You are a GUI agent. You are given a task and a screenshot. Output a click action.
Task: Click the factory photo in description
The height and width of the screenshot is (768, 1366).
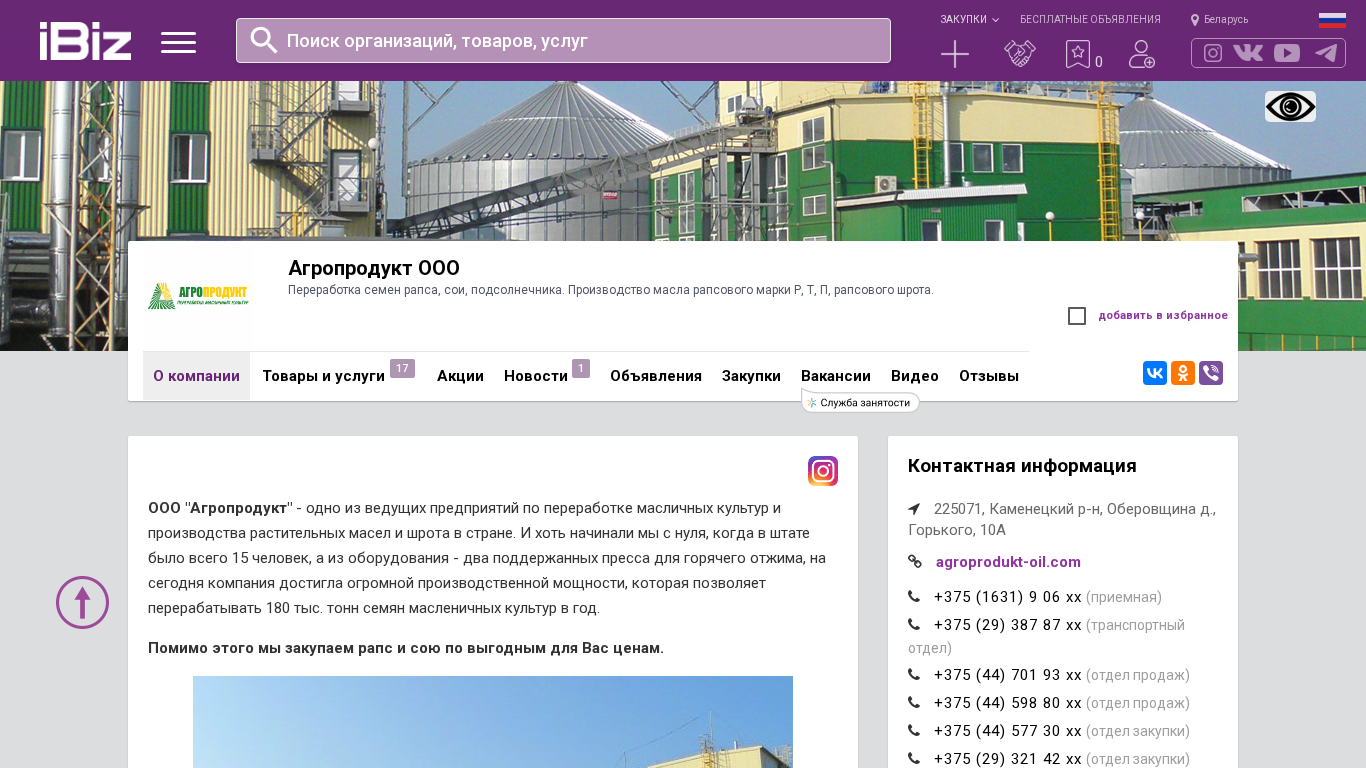pos(493,722)
